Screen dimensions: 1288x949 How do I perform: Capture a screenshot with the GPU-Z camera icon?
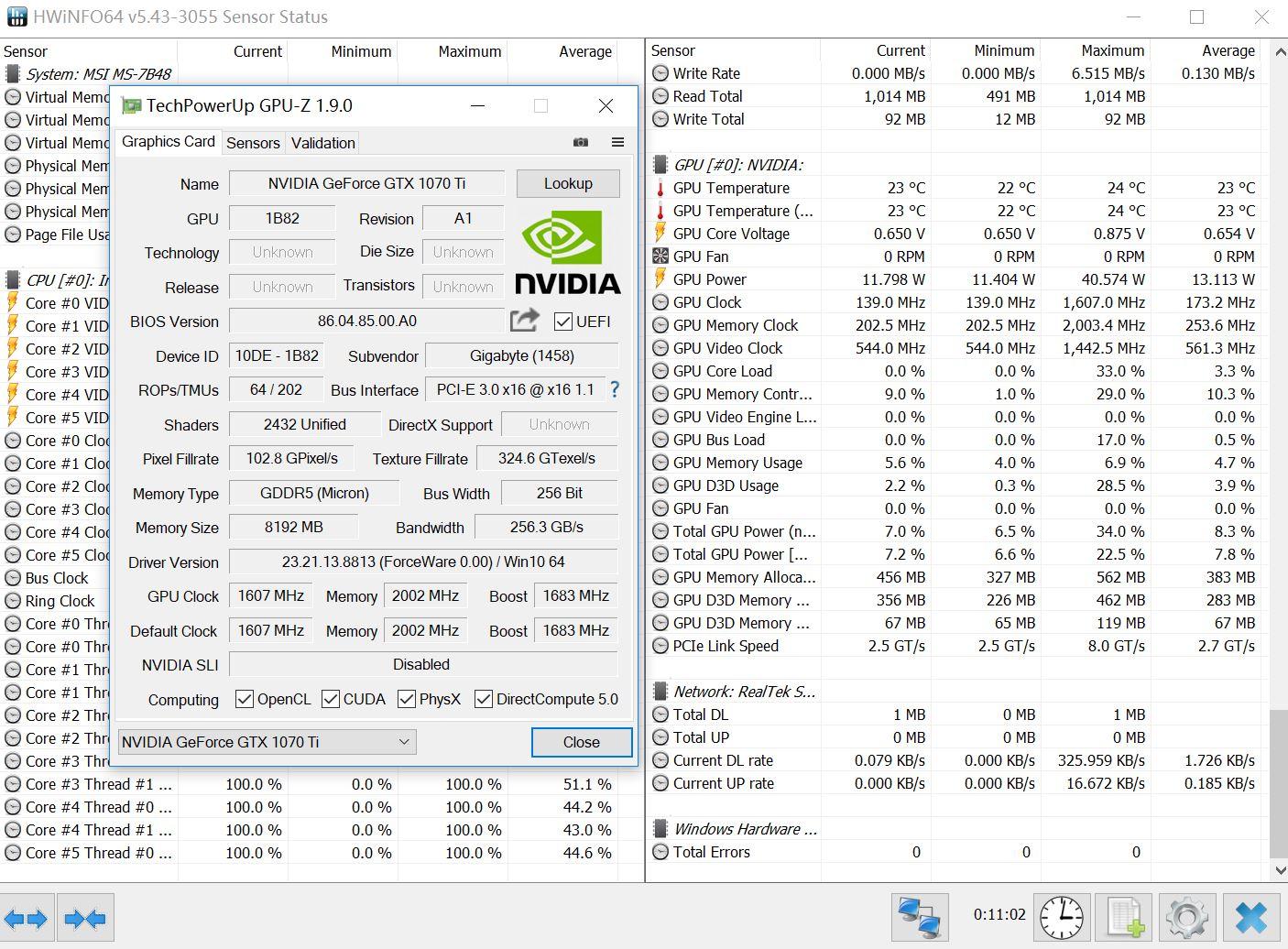[x=580, y=142]
